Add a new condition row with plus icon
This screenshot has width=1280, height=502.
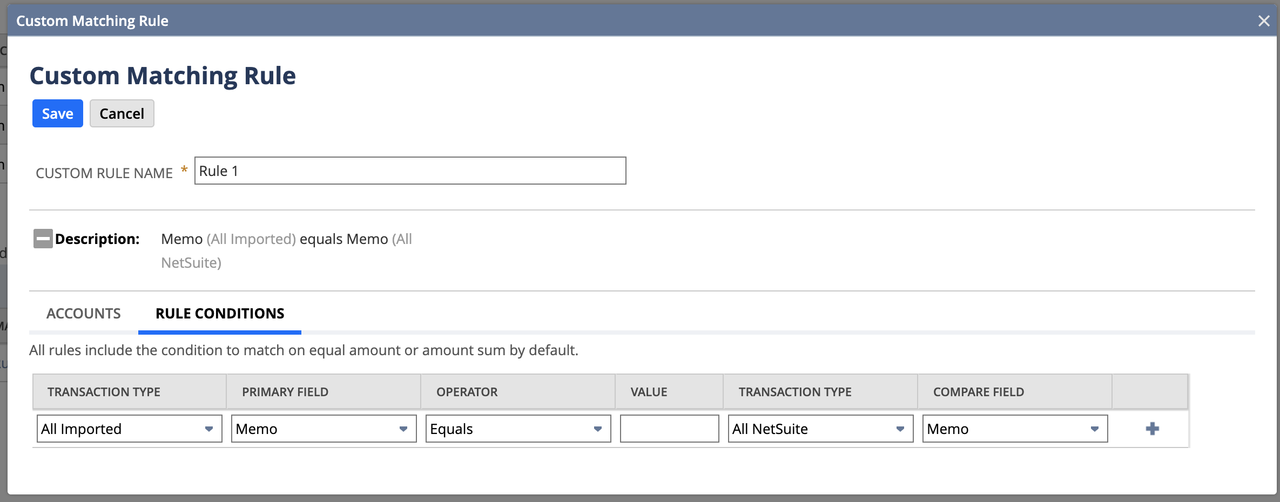click(1152, 429)
